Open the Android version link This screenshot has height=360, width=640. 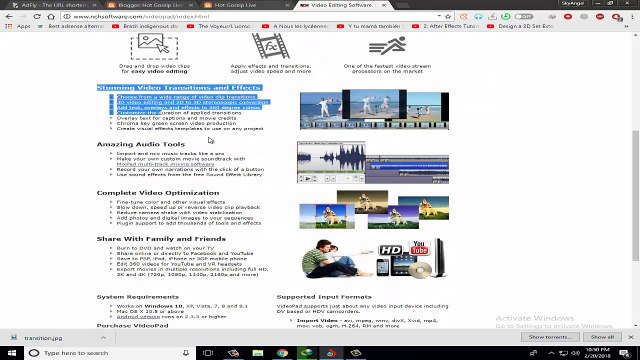click(138, 316)
